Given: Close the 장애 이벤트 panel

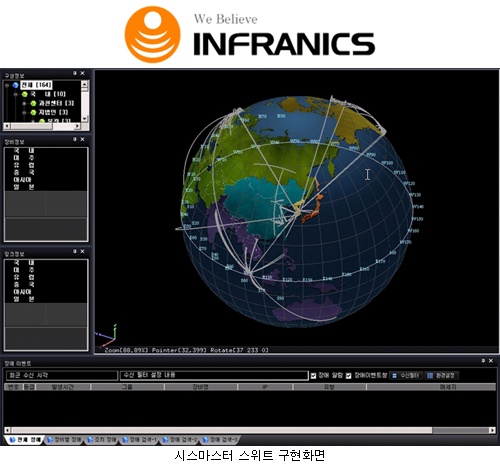Looking at the screenshot, I should coord(491,361).
